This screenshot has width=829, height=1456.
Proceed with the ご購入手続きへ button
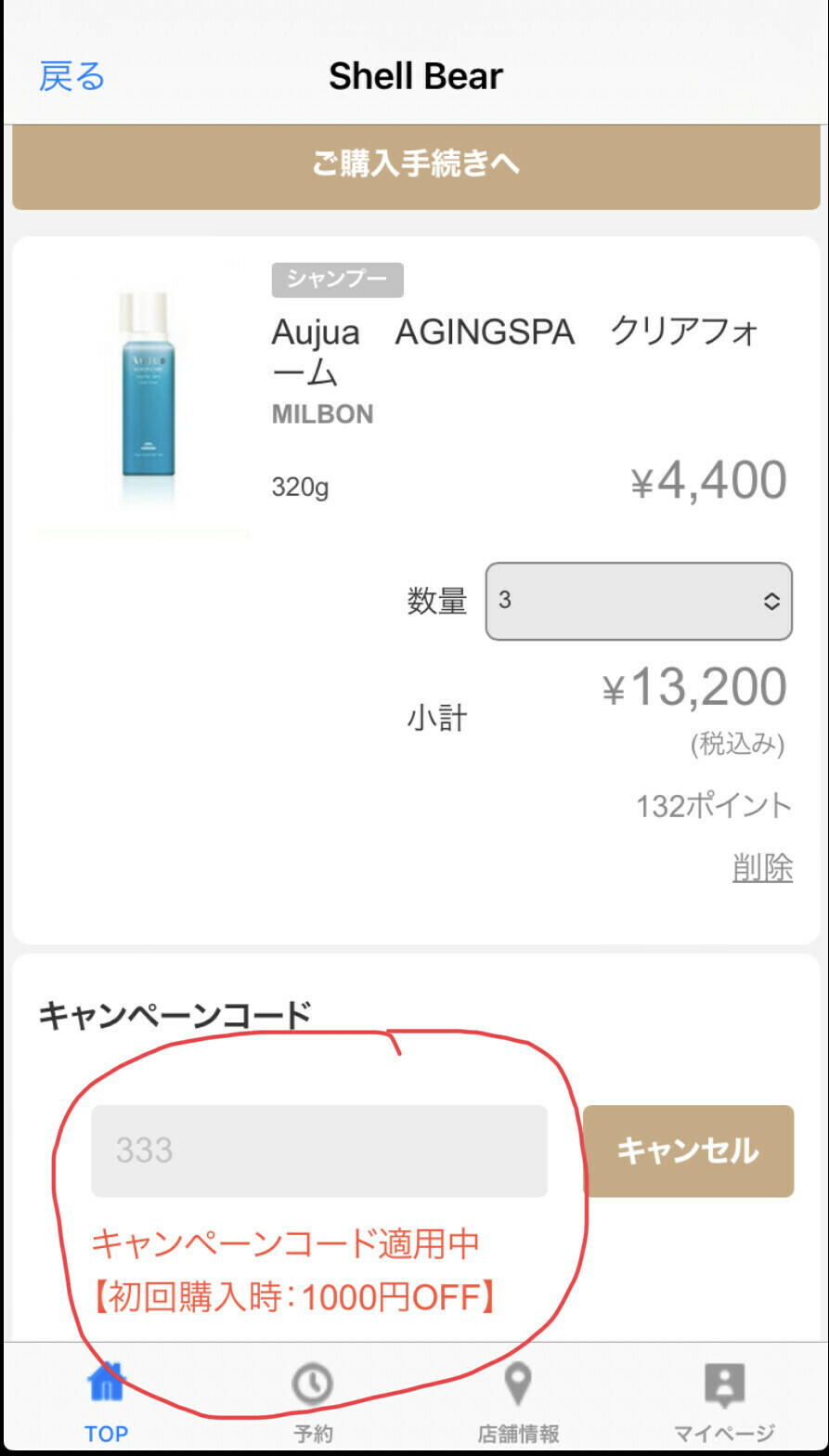[415, 165]
